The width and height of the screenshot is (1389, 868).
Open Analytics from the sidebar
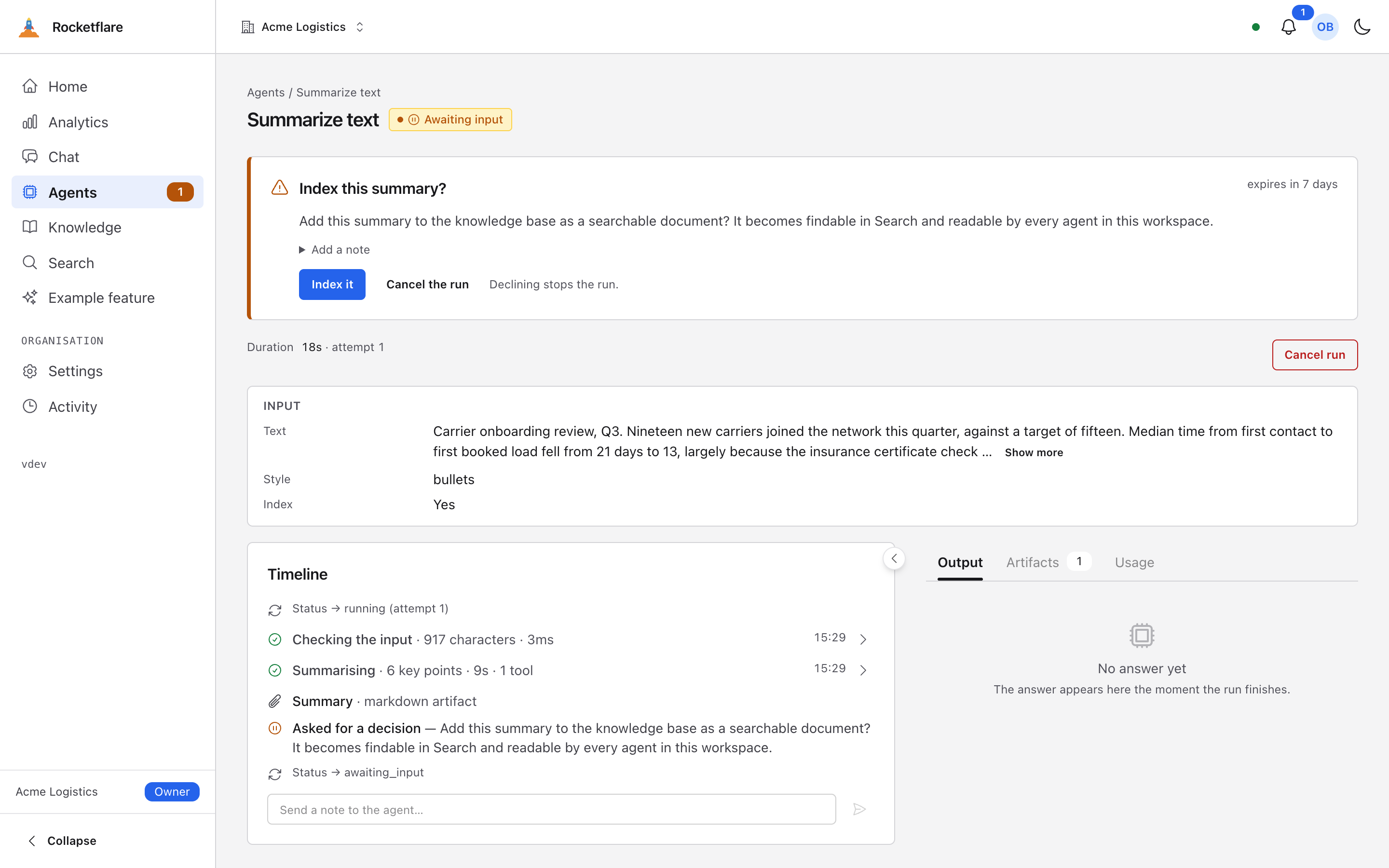(108, 122)
